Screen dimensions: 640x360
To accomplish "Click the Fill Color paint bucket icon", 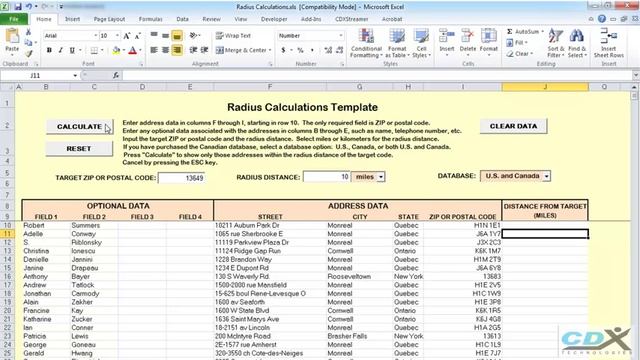I will tap(116, 50).
